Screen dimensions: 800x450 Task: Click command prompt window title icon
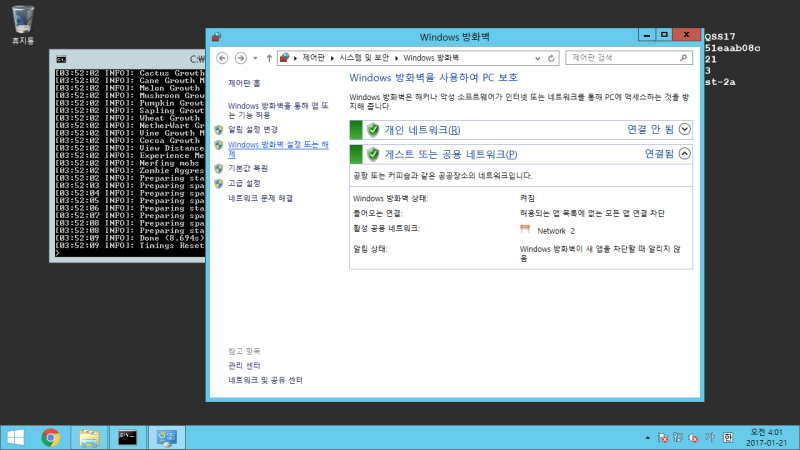coord(61,59)
